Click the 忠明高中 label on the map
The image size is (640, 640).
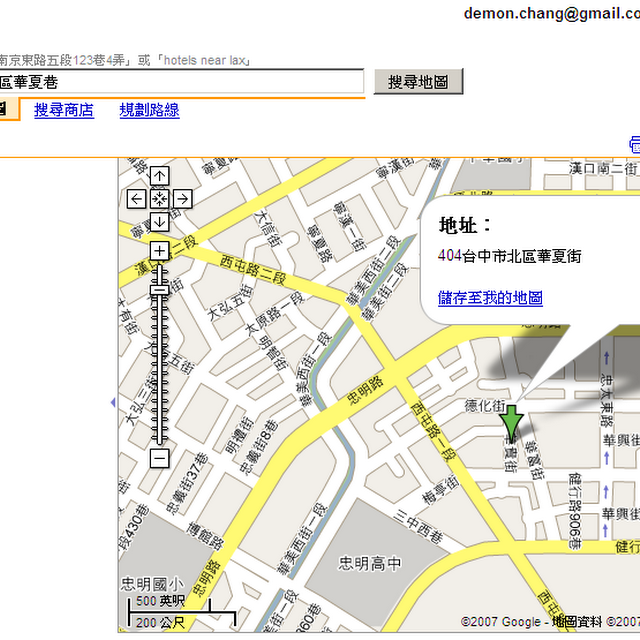tap(370, 563)
